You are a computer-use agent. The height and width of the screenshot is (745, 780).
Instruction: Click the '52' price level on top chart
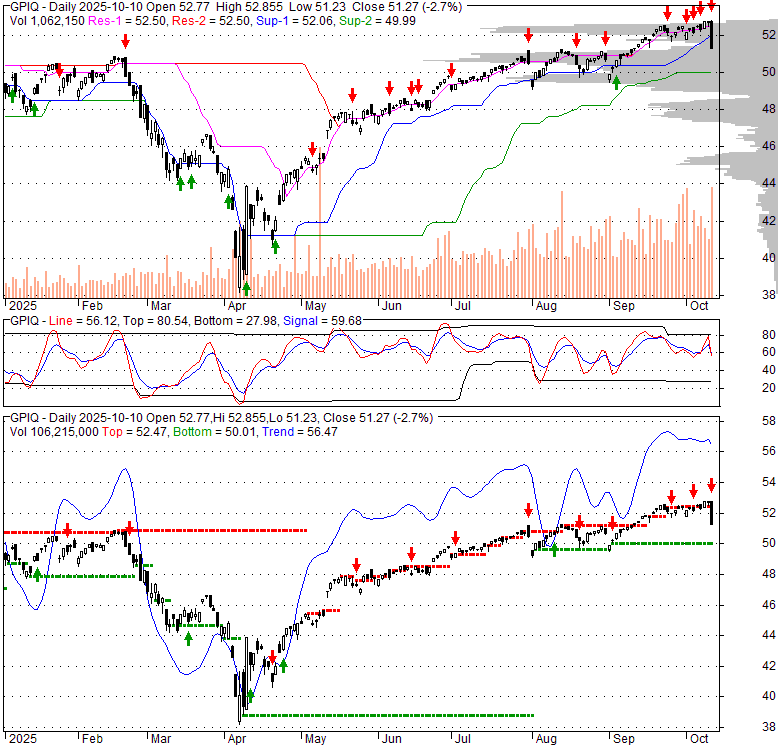point(769,34)
